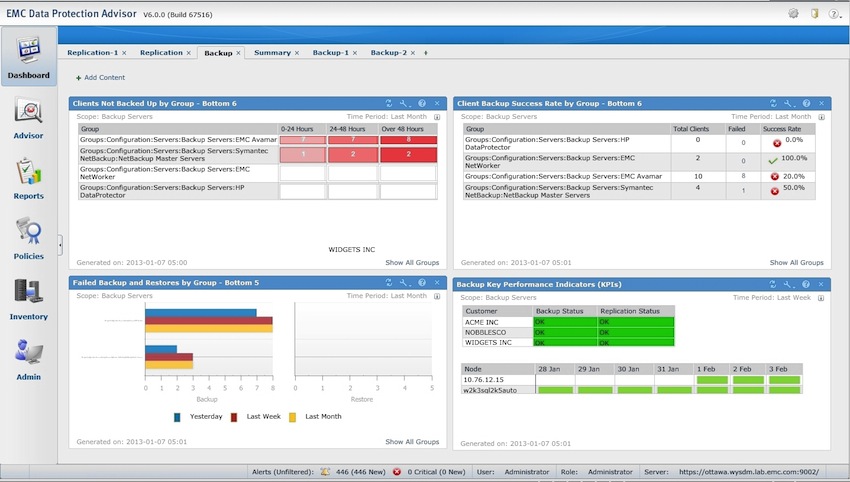This screenshot has width=850, height=482.
Task: Open wrench settings of Client Backup Success Rate panel
Action: tap(789, 103)
